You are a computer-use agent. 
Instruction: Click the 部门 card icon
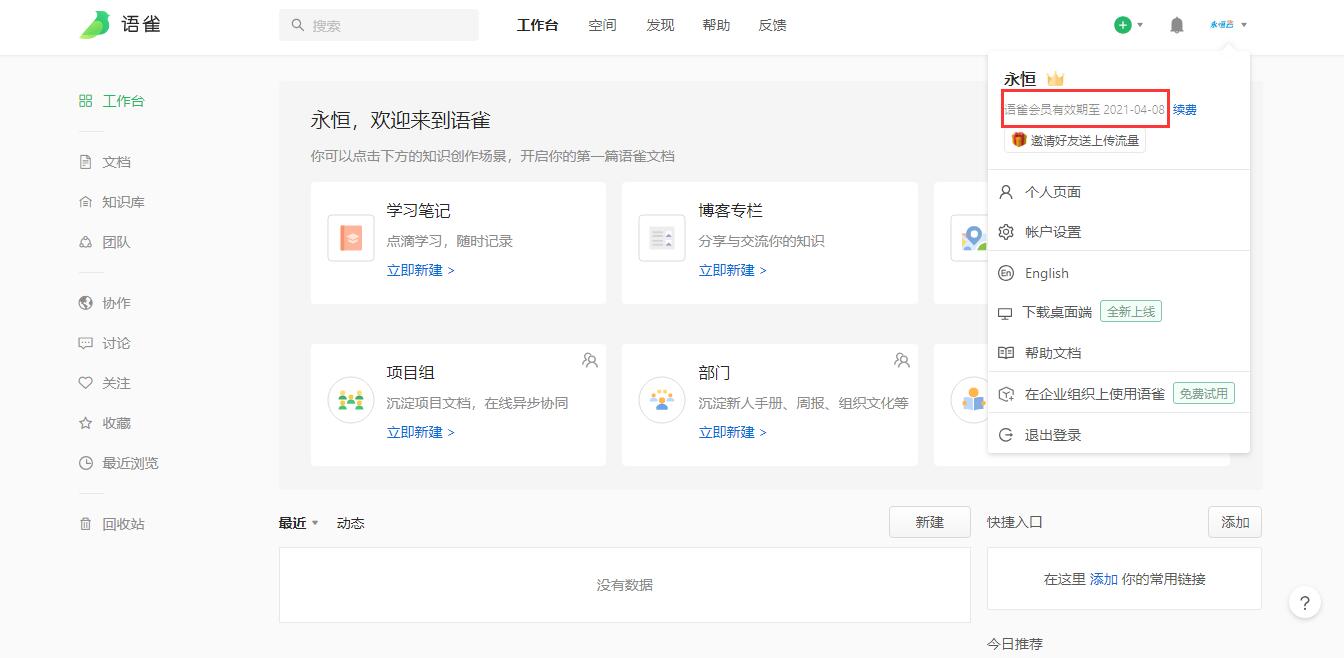click(x=662, y=400)
